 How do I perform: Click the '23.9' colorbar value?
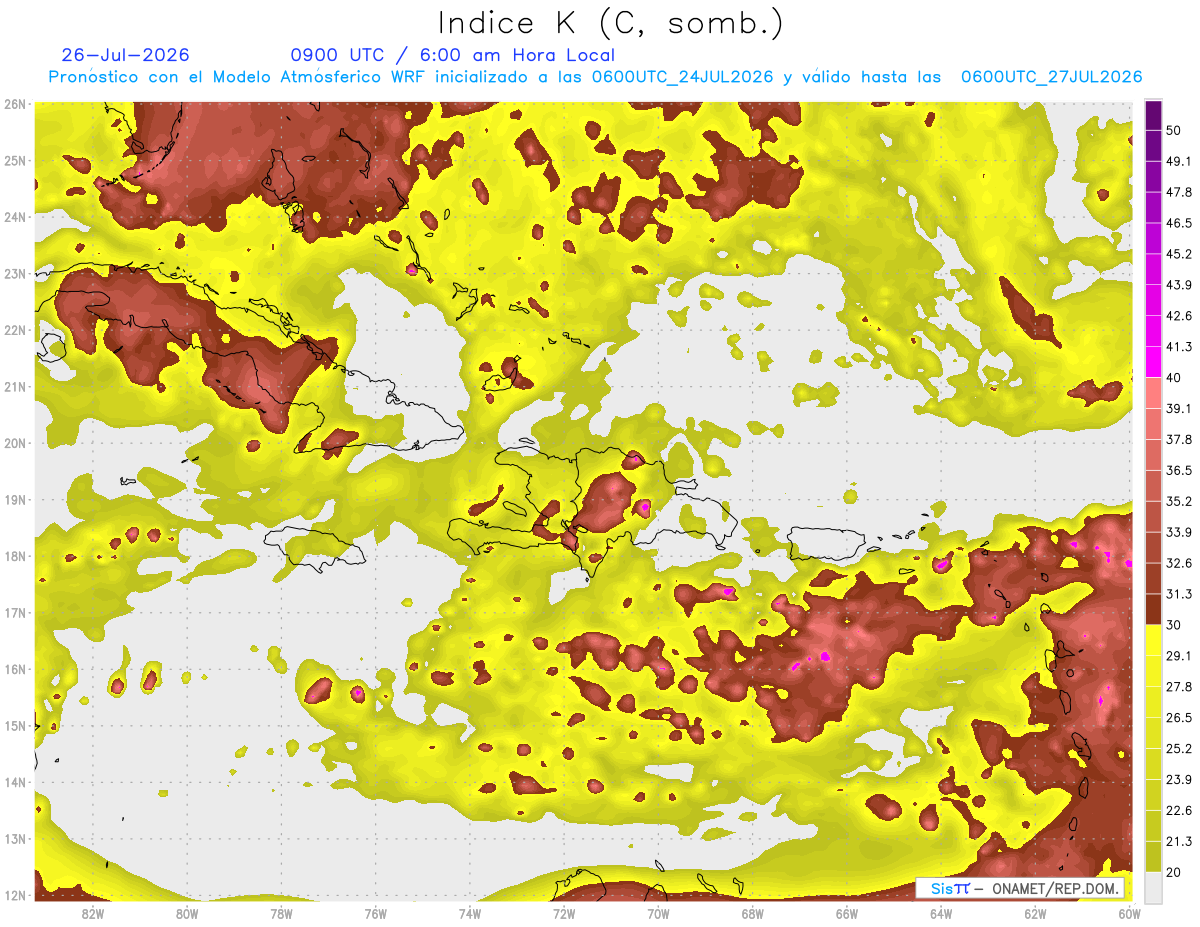point(1178,780)
